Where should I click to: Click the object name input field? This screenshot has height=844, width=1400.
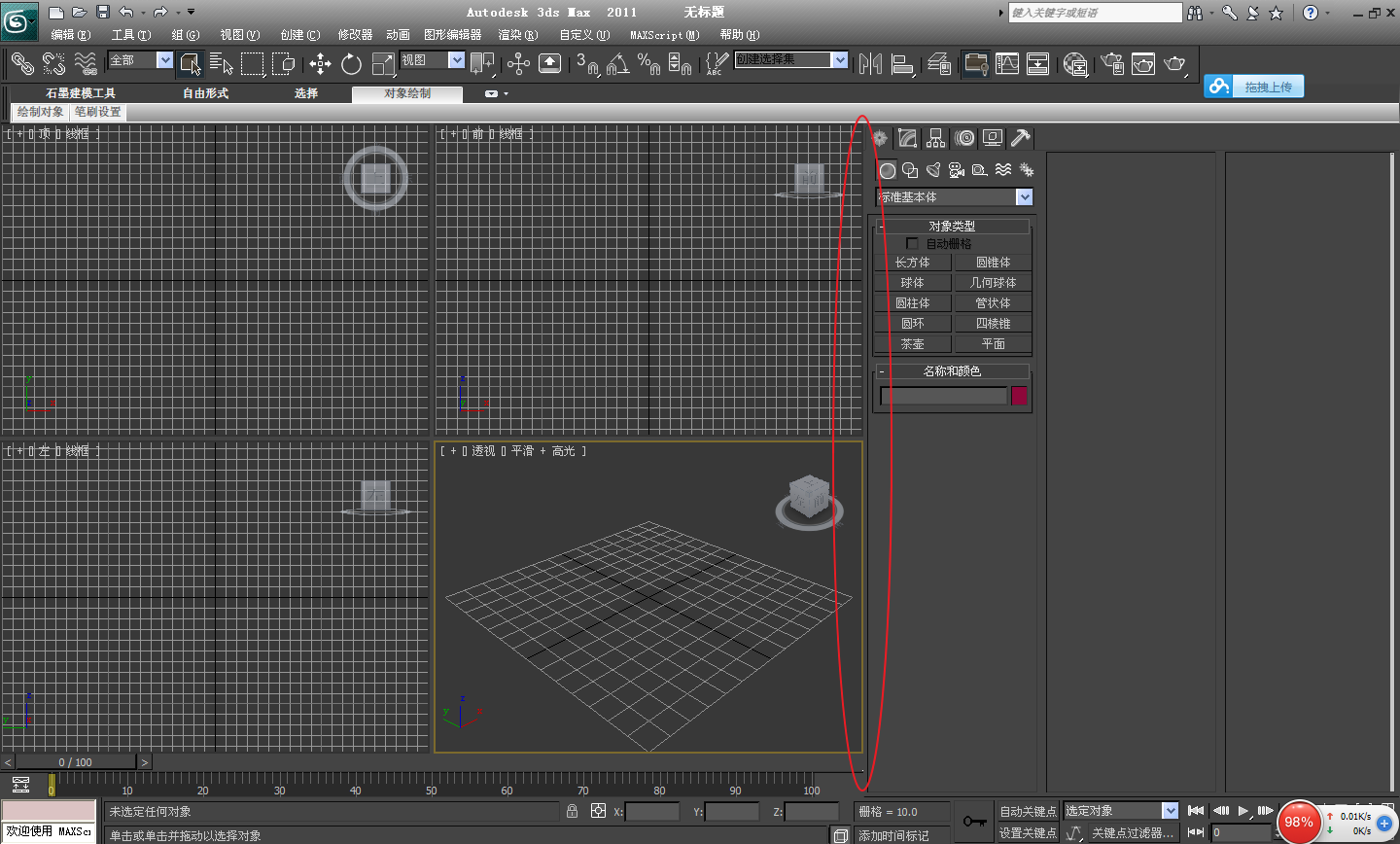point(943,396)
